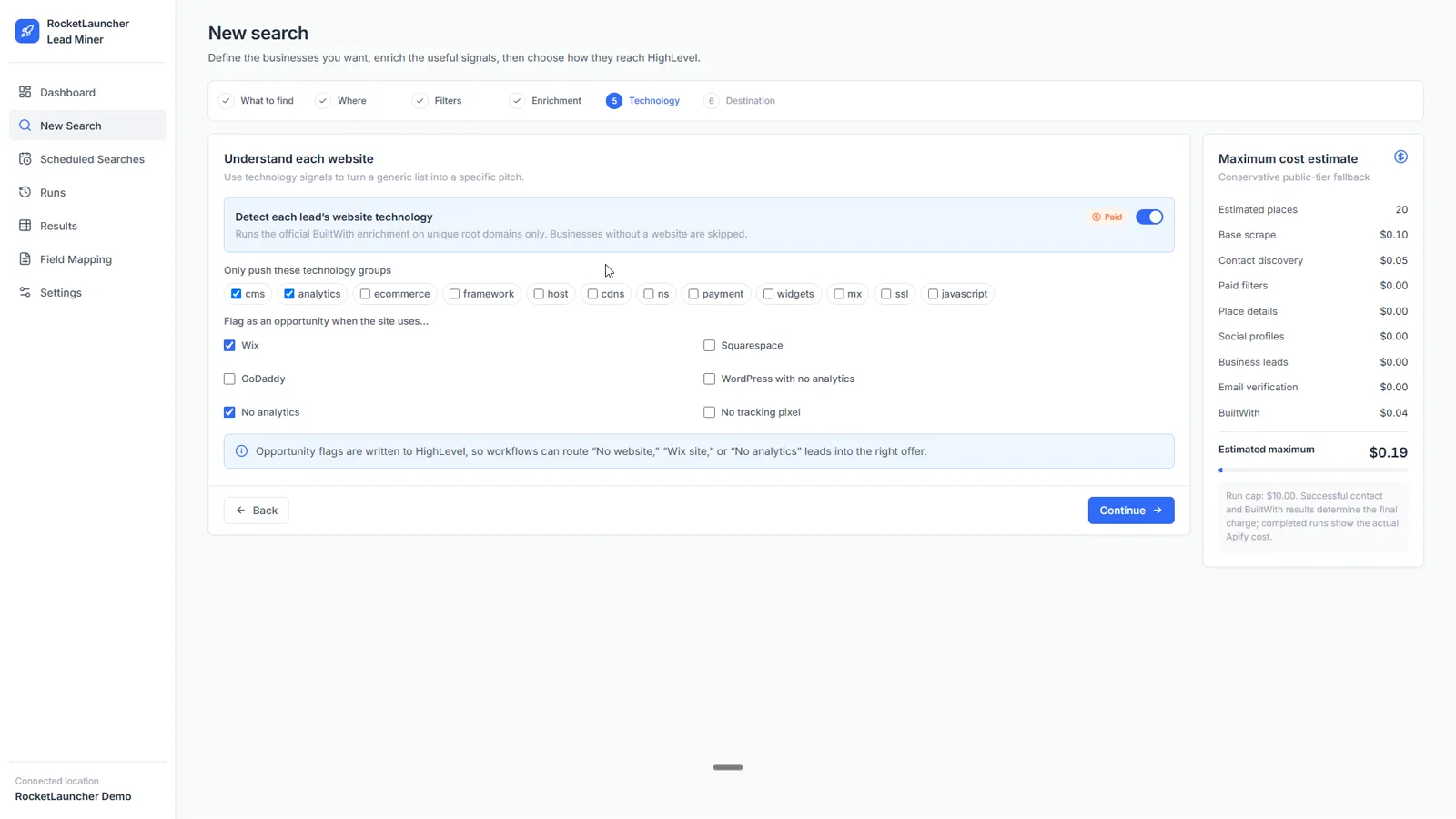Screen dimensions: 1456x819
Task: Check the ssl technology group
Action: click(886, 294)
